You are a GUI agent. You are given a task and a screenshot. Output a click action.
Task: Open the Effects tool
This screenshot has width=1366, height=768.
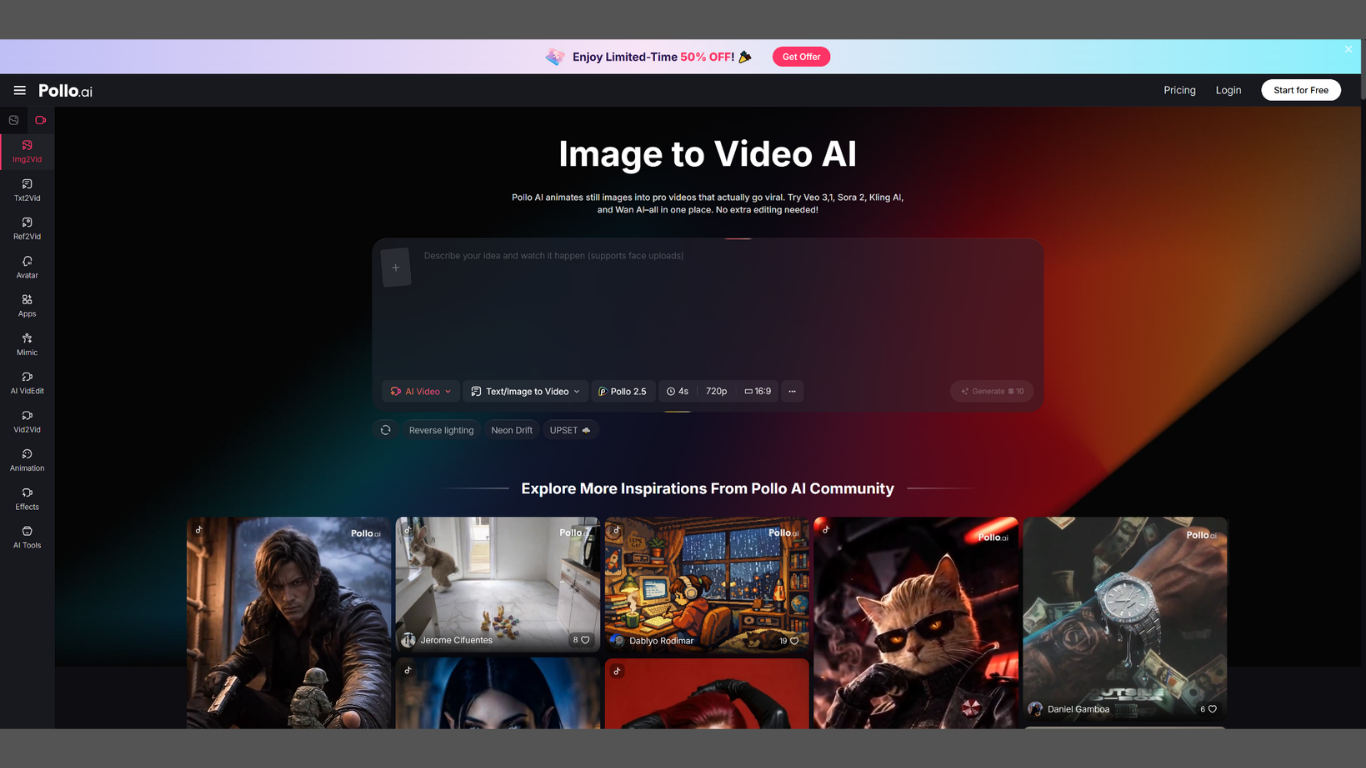pyautogui.click(x=27, y=498)
